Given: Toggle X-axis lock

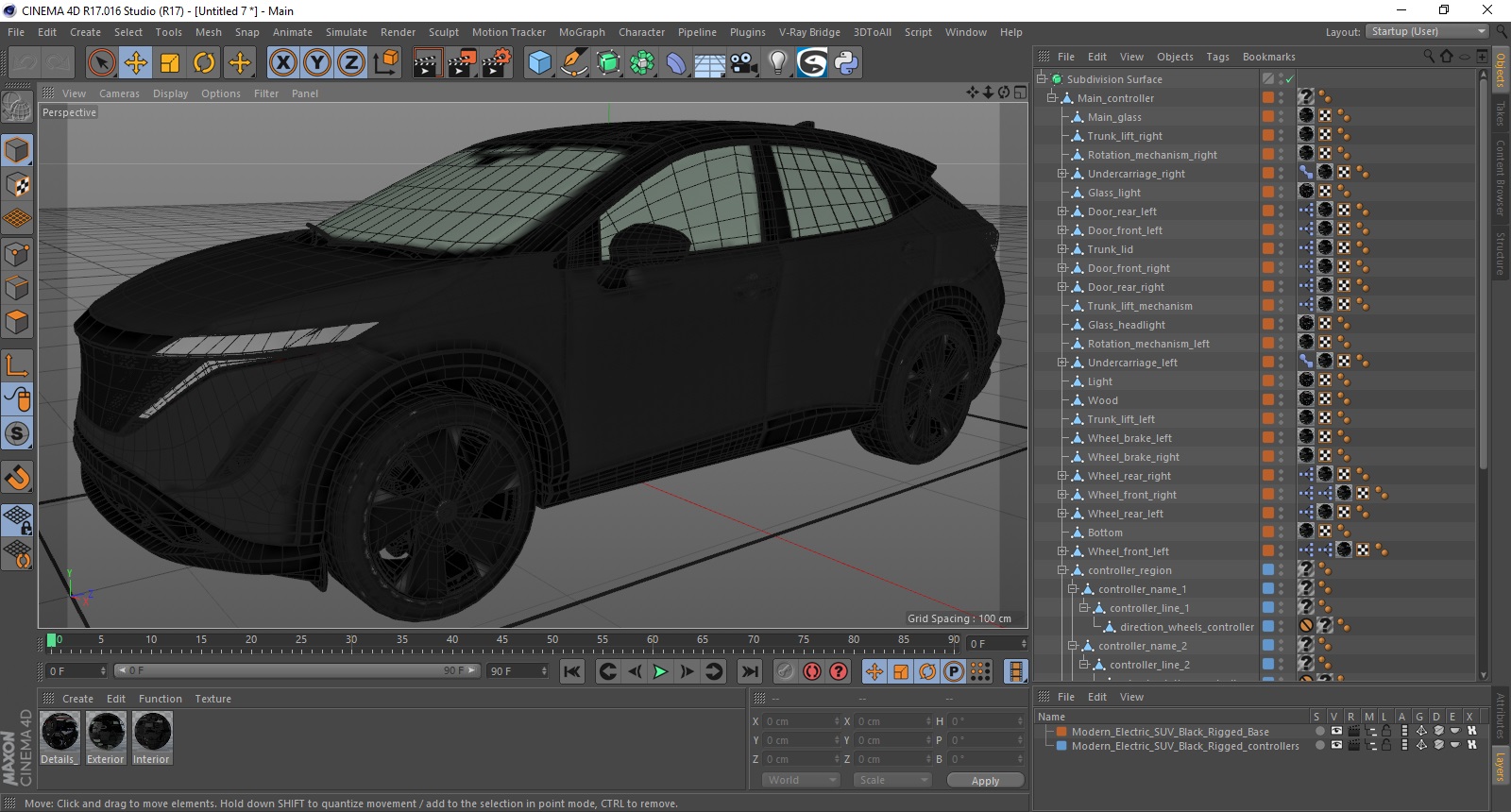Looking at the screenshot, I should [282, 63].
